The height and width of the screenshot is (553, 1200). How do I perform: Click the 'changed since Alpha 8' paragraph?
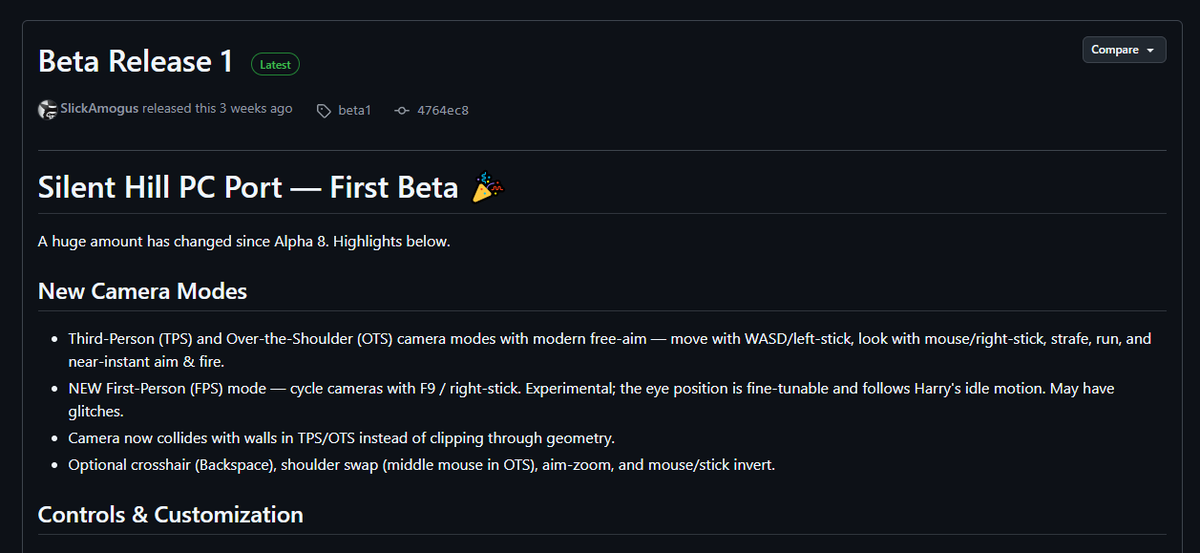(244, 242)
